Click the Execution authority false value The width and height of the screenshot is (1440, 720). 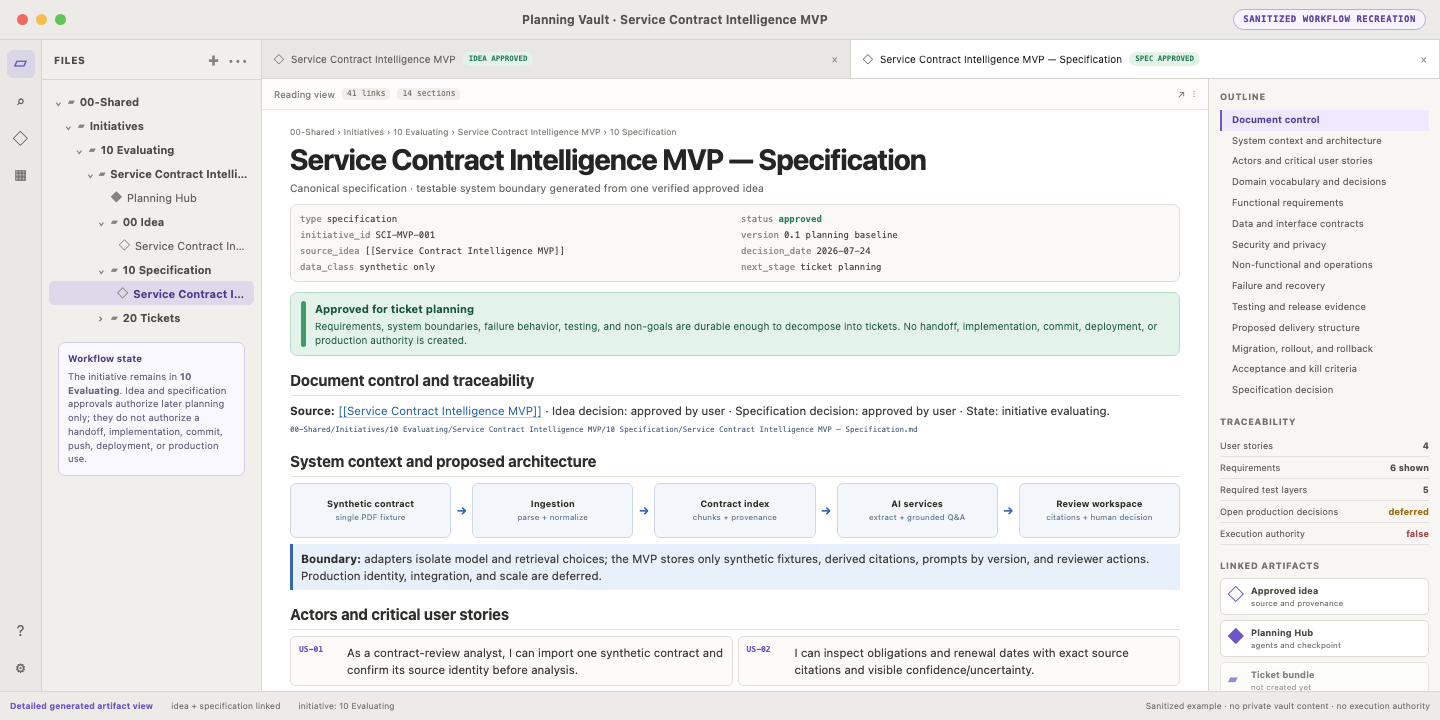(x=1417, y=534)
